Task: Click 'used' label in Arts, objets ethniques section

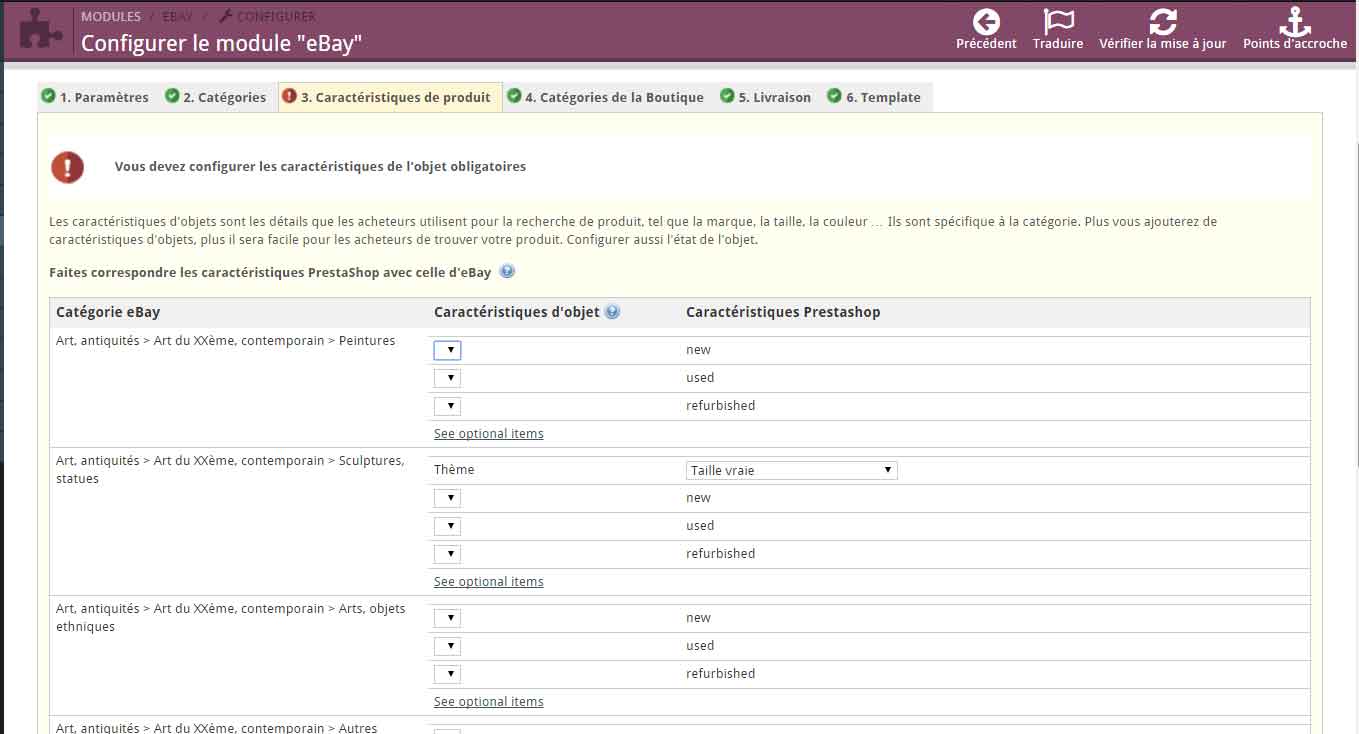Action: [700, 646]
